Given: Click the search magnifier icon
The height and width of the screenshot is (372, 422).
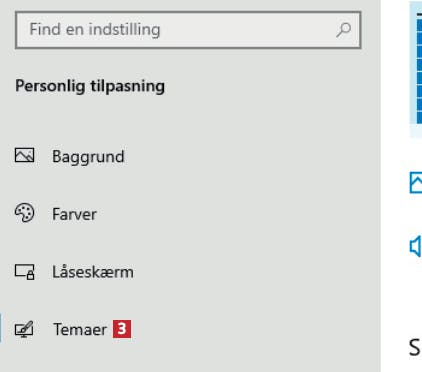Looking at the screenshot, I should pos(343,30).
